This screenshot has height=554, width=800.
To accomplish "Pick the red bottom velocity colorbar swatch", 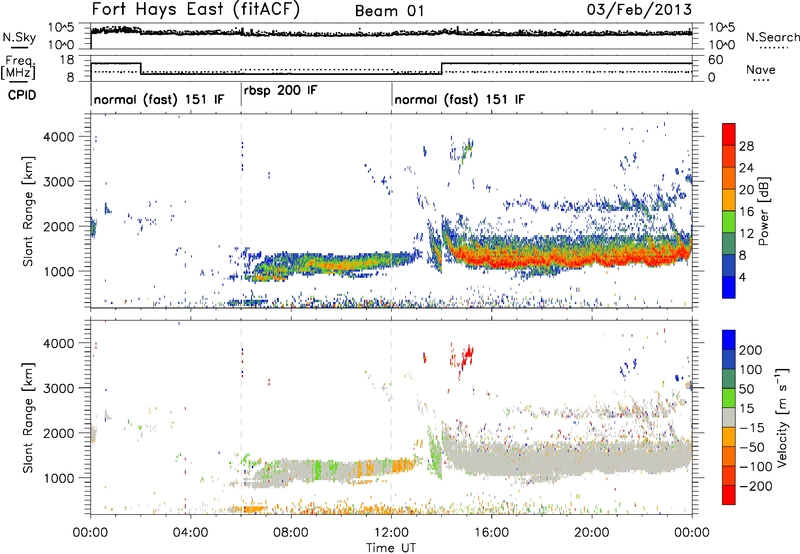I will [729, 495].
